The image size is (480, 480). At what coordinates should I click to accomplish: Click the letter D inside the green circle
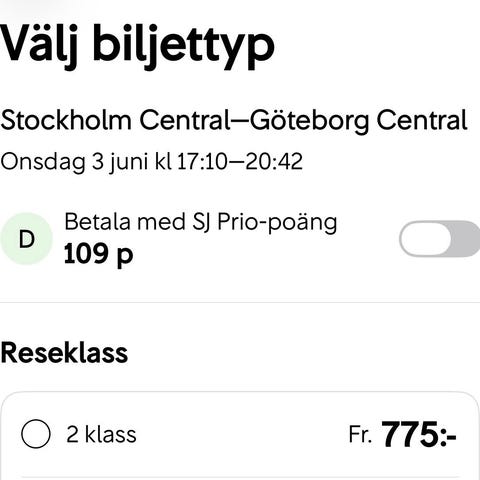[x=27, y=239]
